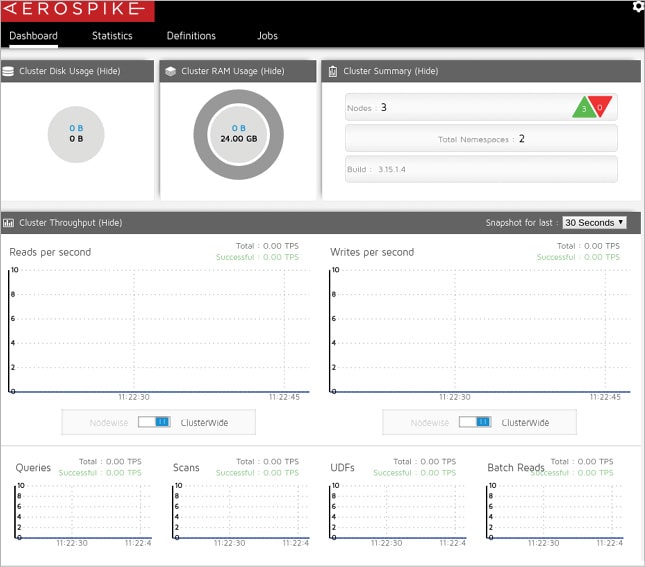Click the red nodes-down triangle indicator
Screen dimensions: 645x567
(x=603, y=106)
